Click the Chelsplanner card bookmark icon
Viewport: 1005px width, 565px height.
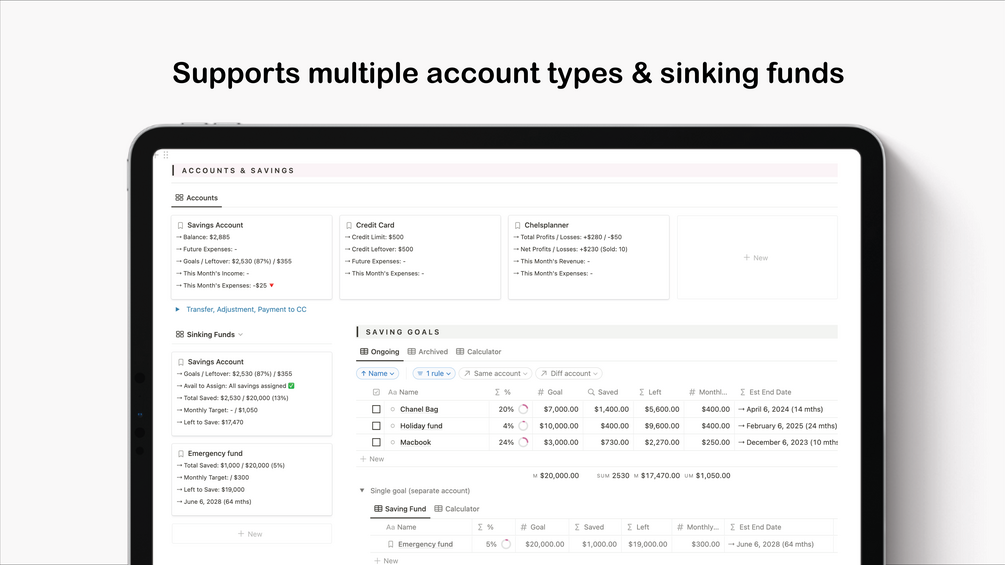point(517,225)
